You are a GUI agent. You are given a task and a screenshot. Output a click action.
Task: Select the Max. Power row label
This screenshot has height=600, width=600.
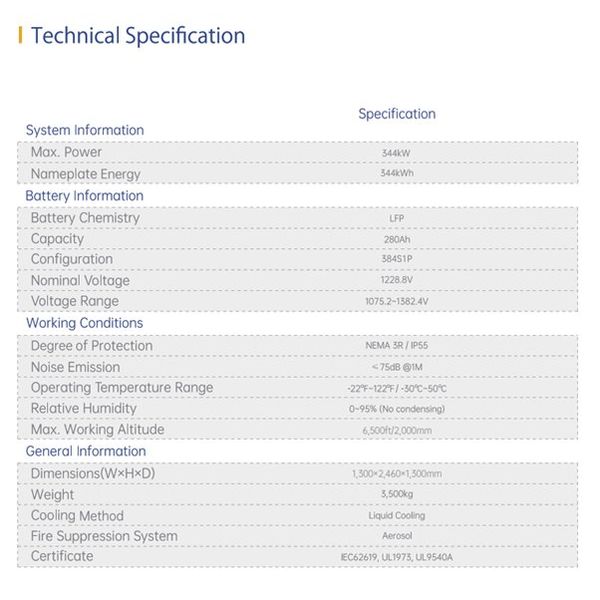pyautogui.click(x=66, y=152)
